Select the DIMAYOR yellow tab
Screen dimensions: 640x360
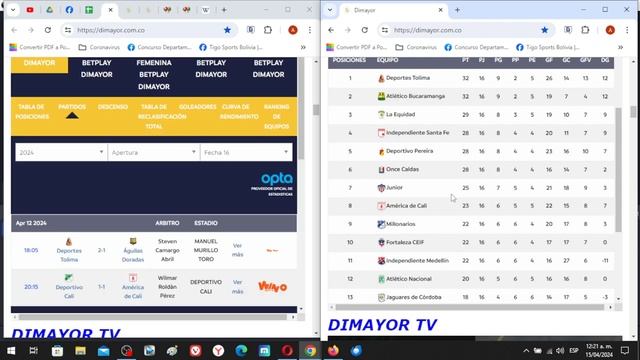[x=39, y=64]
